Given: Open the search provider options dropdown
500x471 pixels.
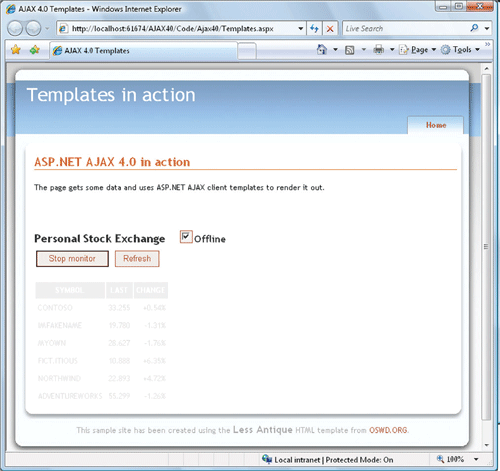Looking at the screenshot, I should [487, 29].
